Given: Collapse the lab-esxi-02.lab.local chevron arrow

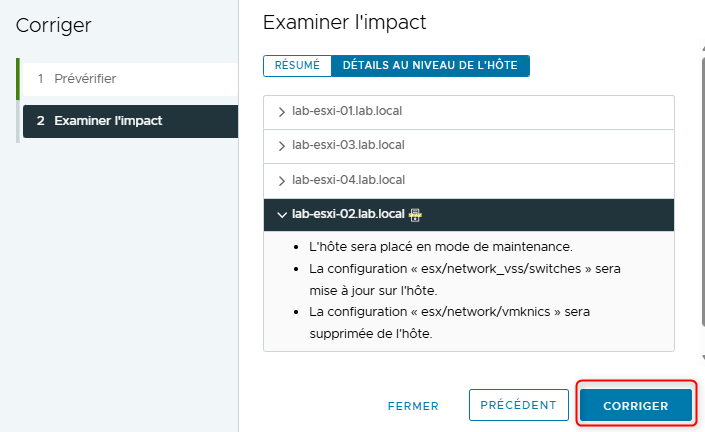Looking at the screenshot, I should tap(281, 214).
